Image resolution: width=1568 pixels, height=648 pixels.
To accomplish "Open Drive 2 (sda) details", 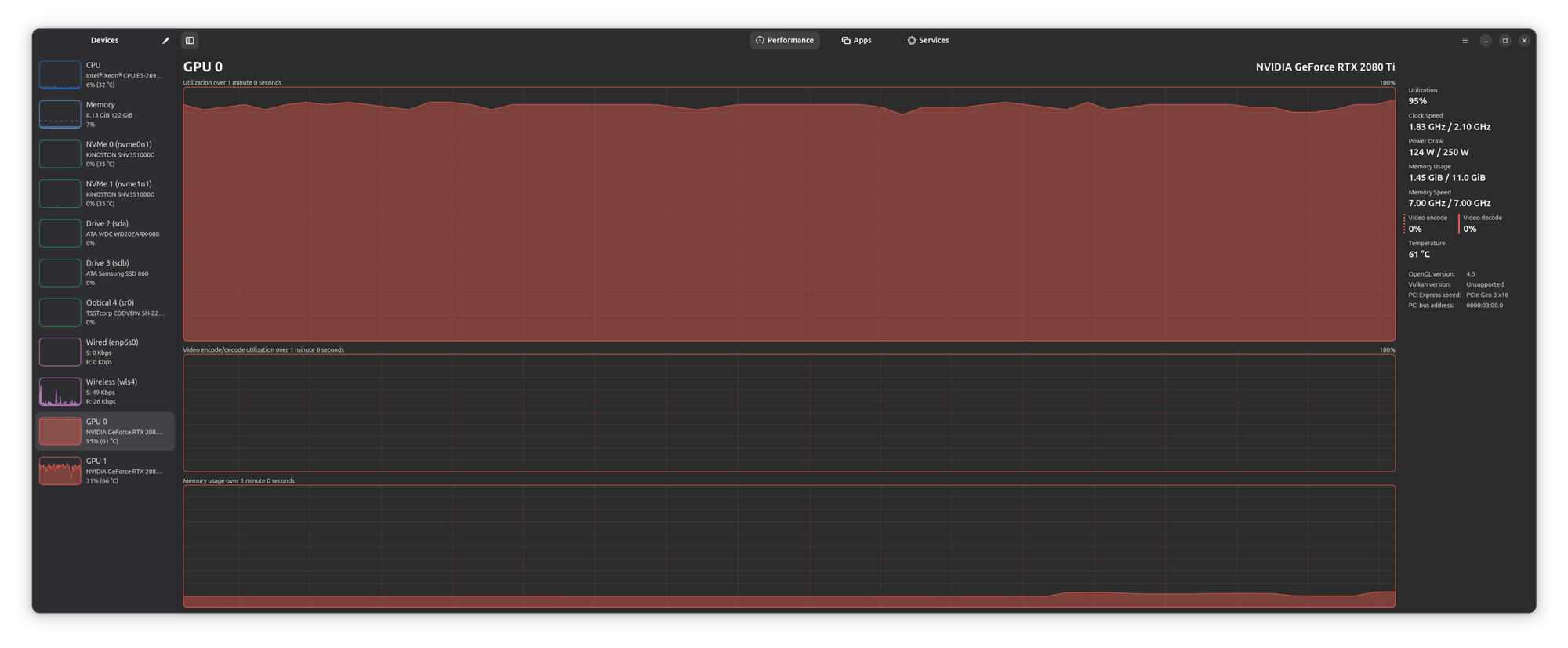I will 105,233.
